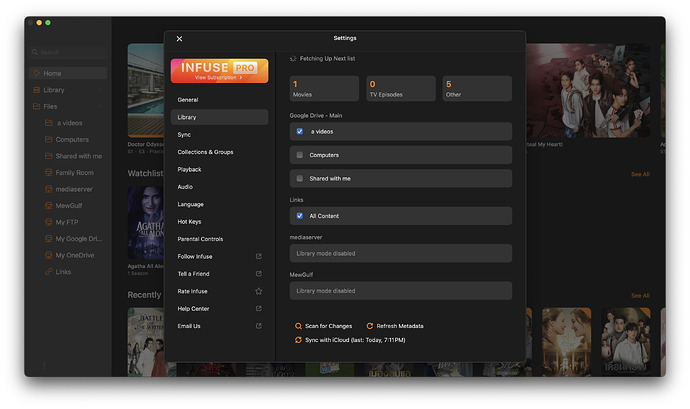Select the Library settings section
Image resolution: width=690 pixels, height=409 pixels.
(x=219, y=117)
